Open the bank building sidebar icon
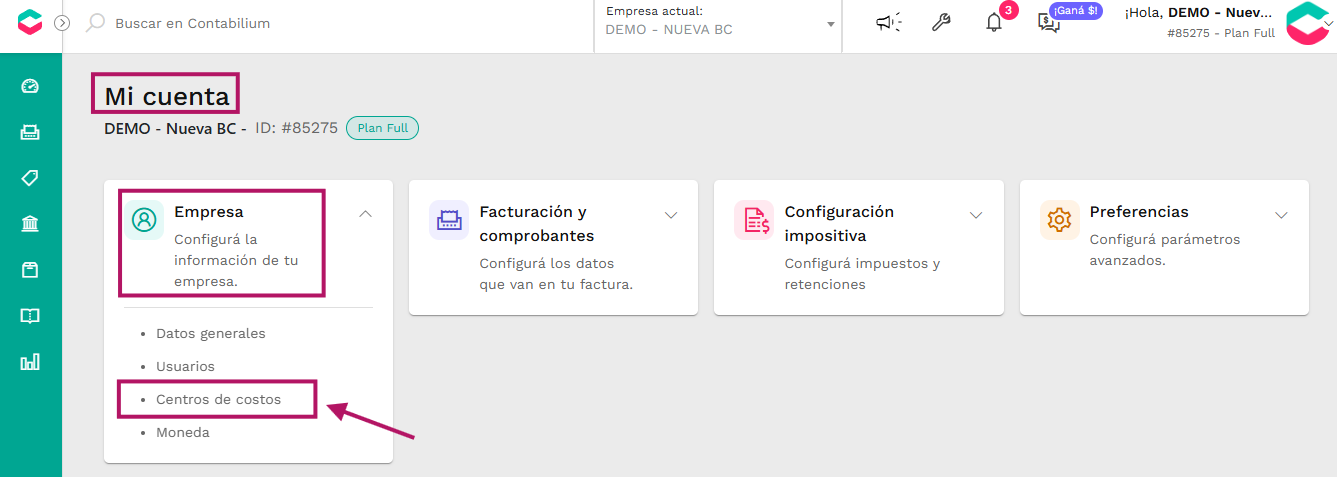 [x=30, y=224]
